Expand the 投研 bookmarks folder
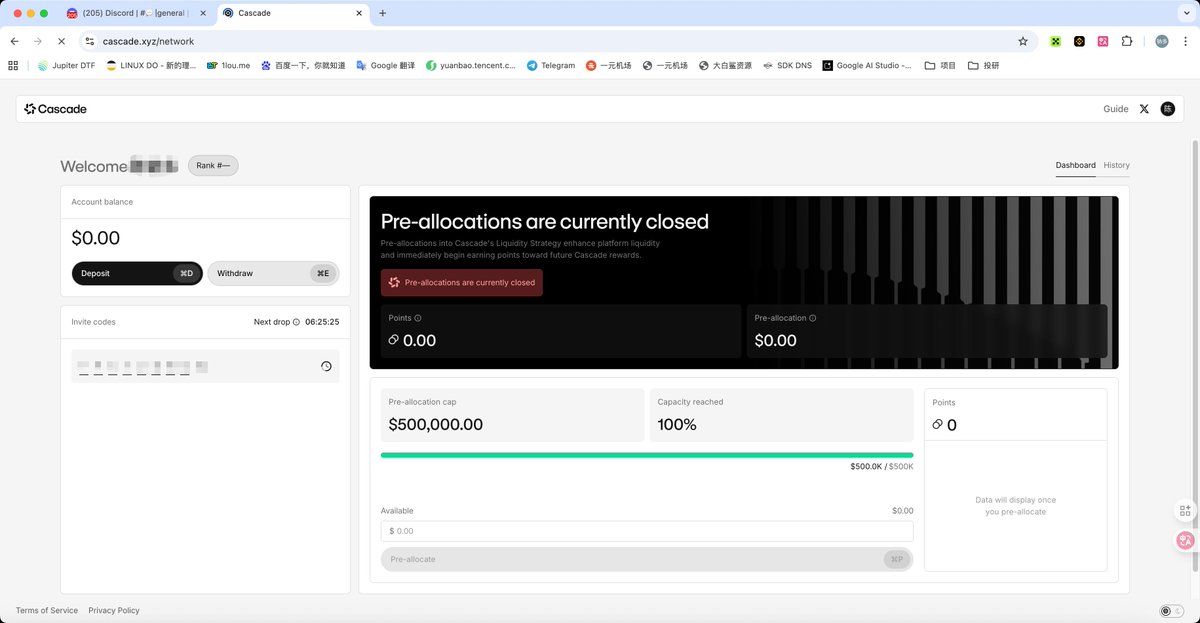The width and height of the screenshot is (1200, 623). pos(984,65)
